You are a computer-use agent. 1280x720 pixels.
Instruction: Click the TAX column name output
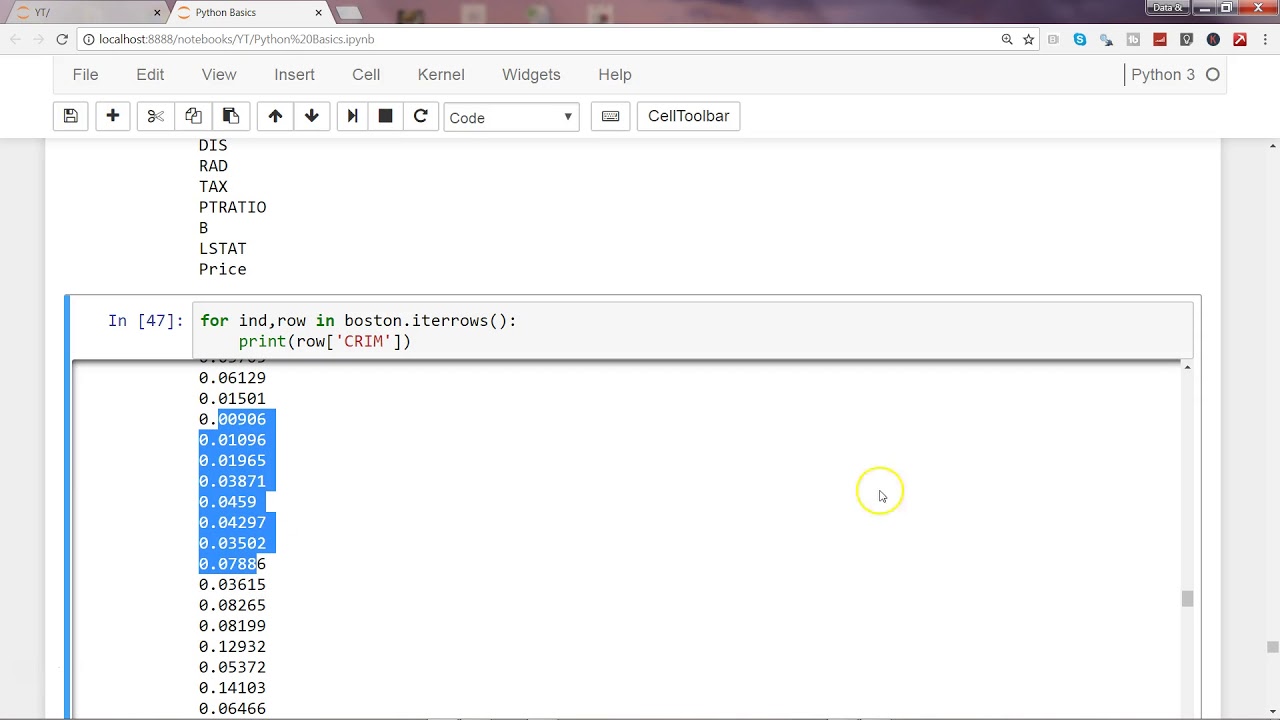tap(213, 186)
